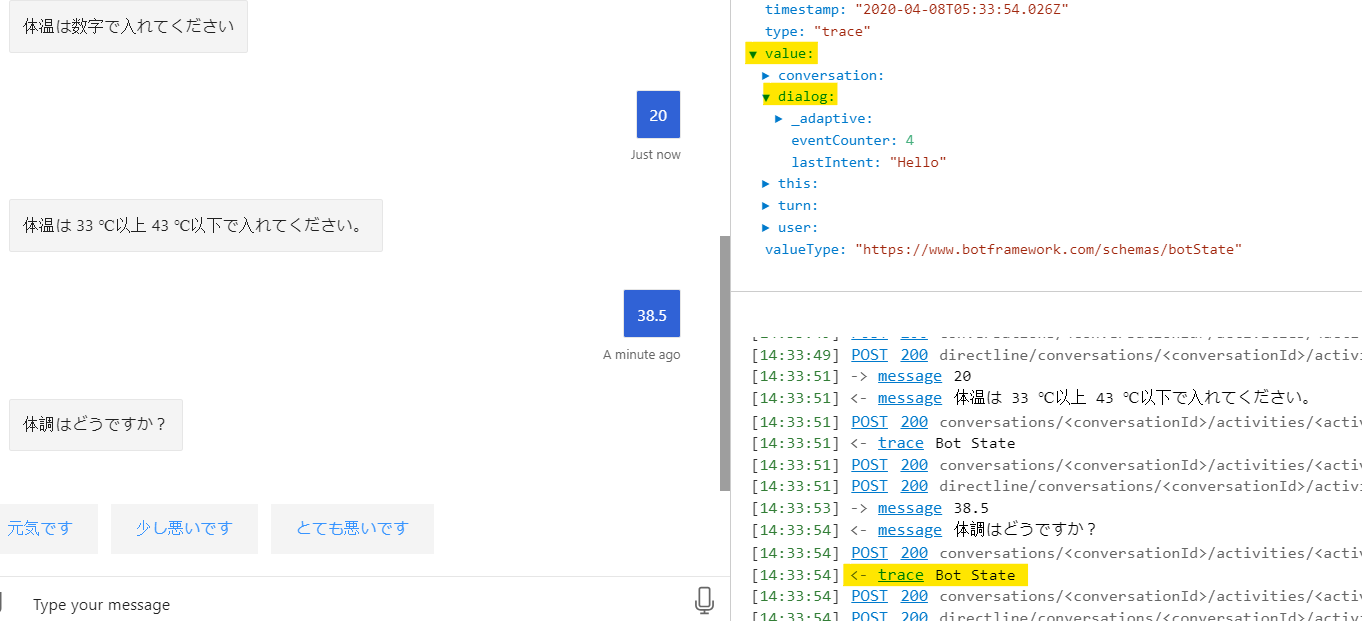Select the user message bubble 38.5
The height and width of the screenshot is (621, 1362).
[x=652, y=315]
